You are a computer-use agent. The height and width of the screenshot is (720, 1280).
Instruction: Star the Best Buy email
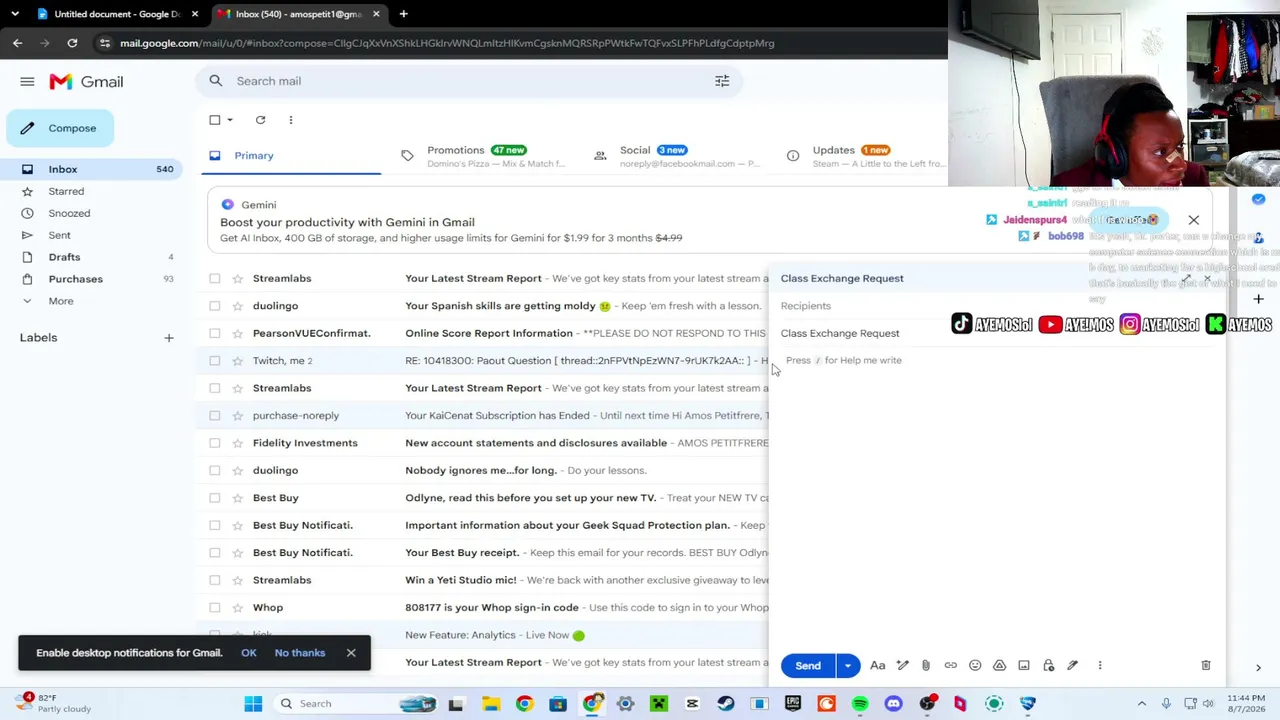click(238, 498)
